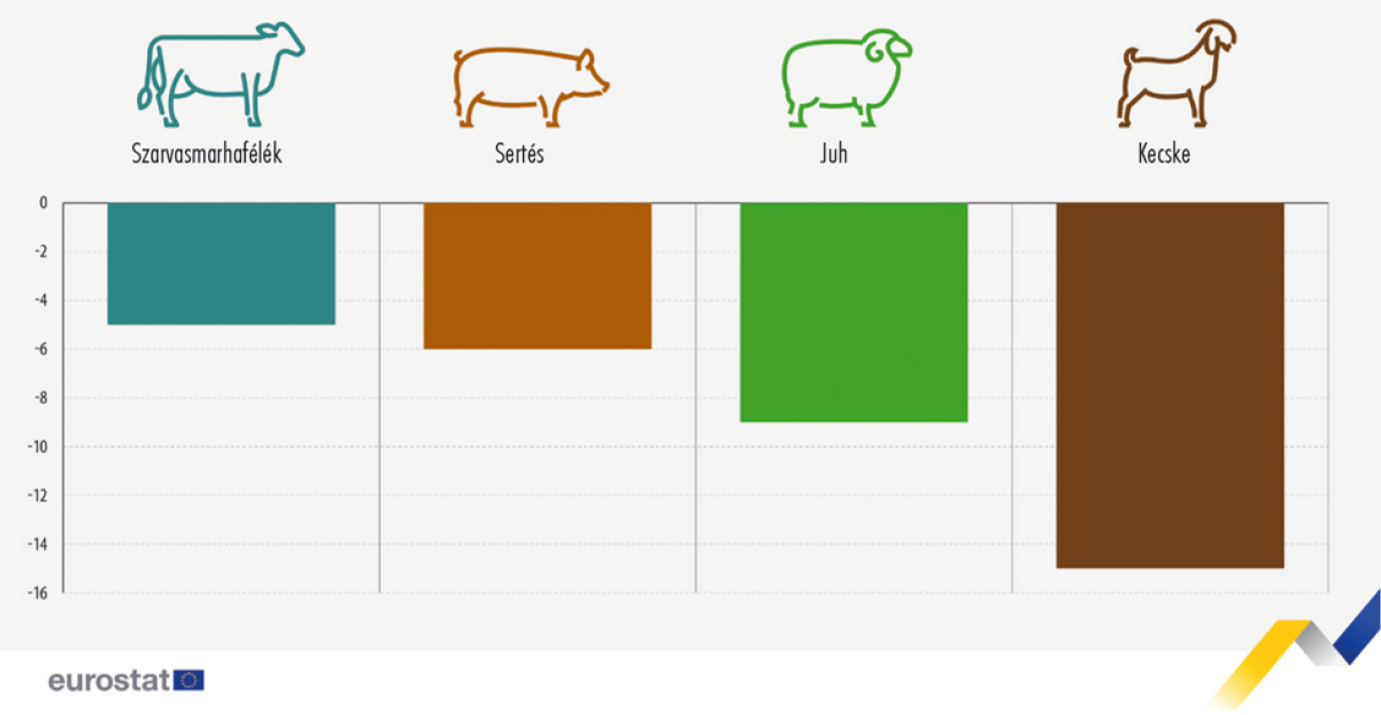Click the brown goat icon

(1177, 73)
